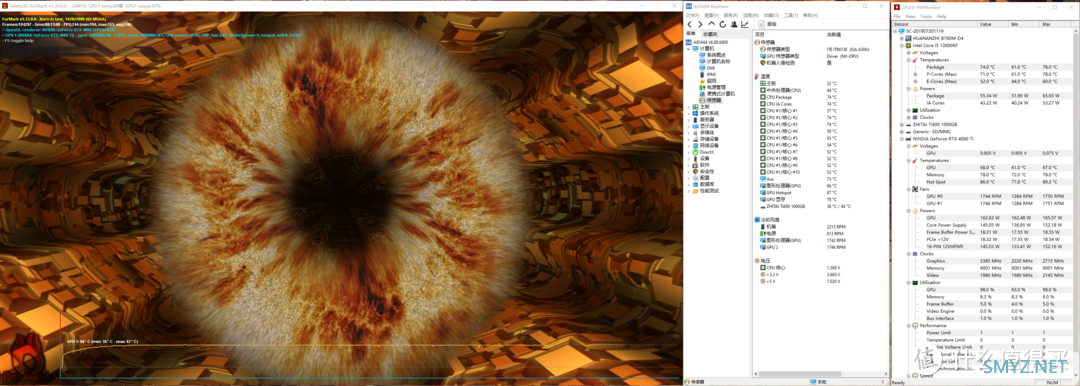Click the up arrow in AIDA64 toolbar

(x=712, y=24)
